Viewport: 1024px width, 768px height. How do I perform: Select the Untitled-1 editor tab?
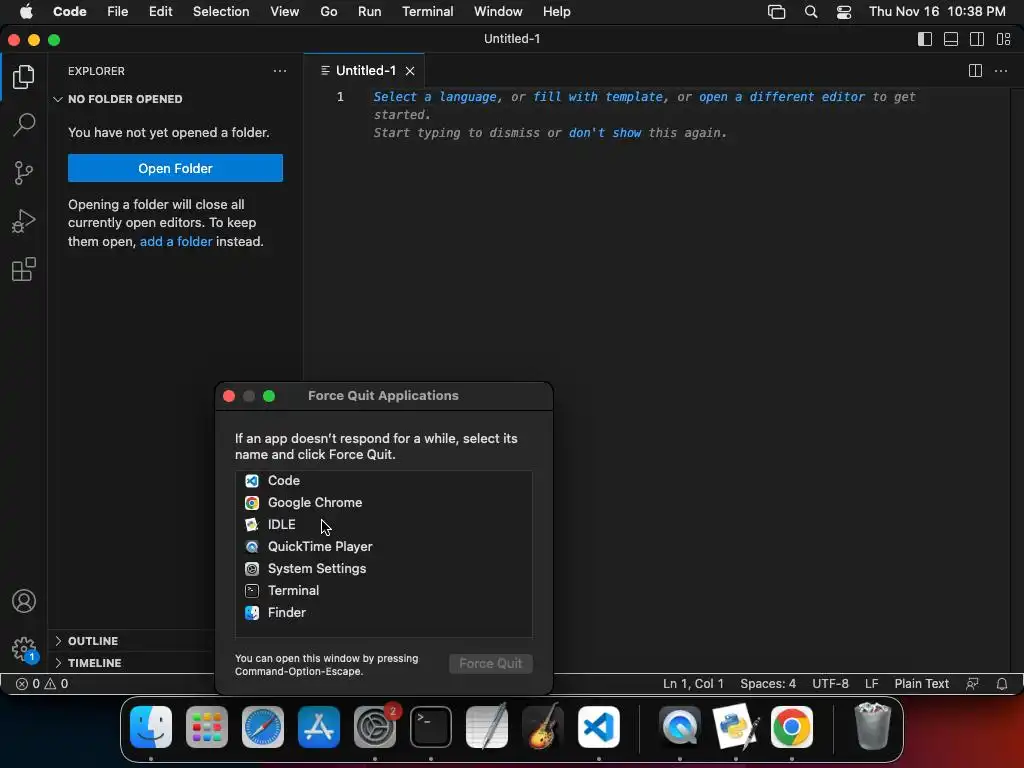coord(364,71)
